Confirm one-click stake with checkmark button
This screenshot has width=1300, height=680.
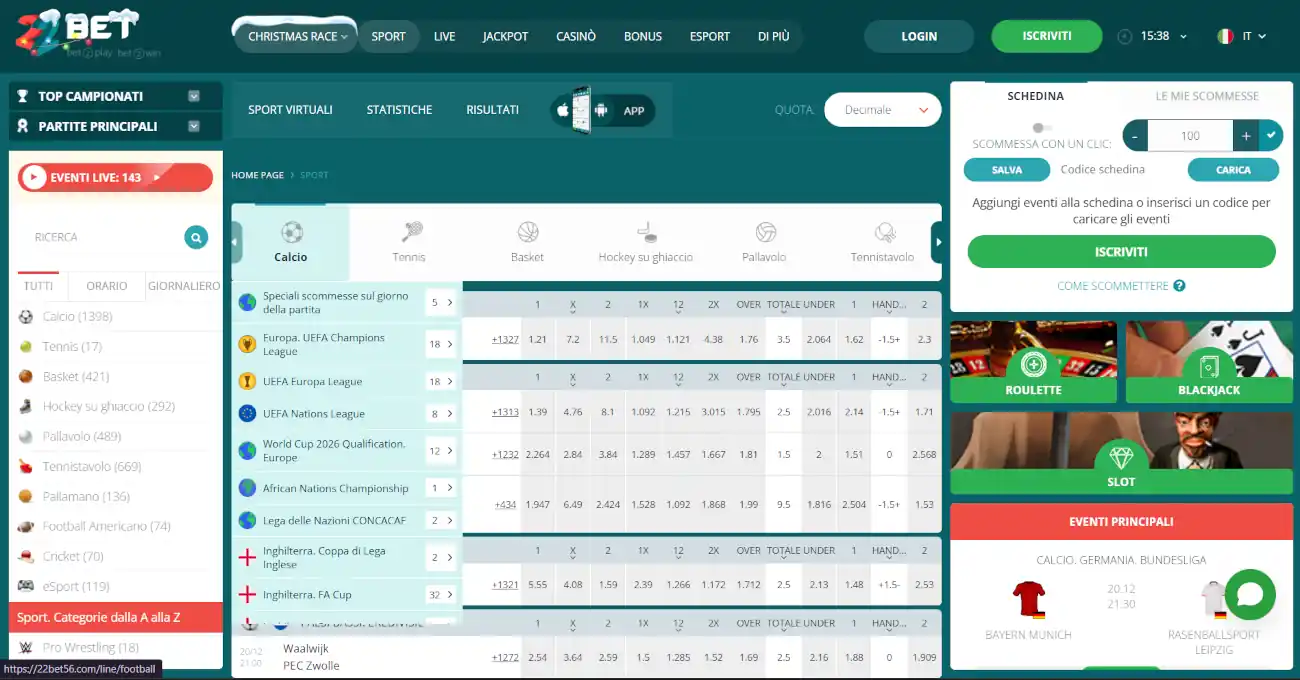(x=1271, y=135)
